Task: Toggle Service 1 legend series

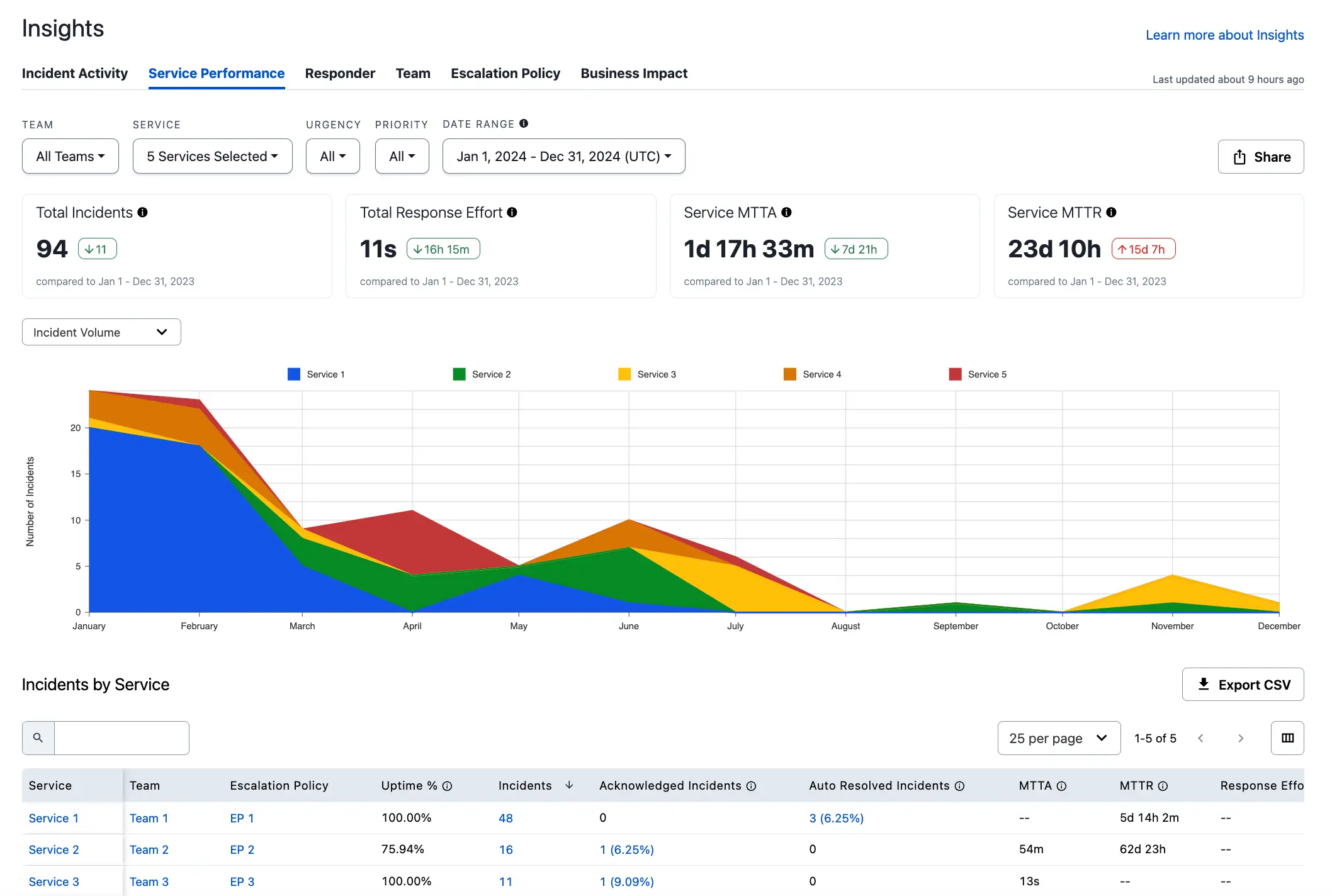Action: (x=316, y=374)
